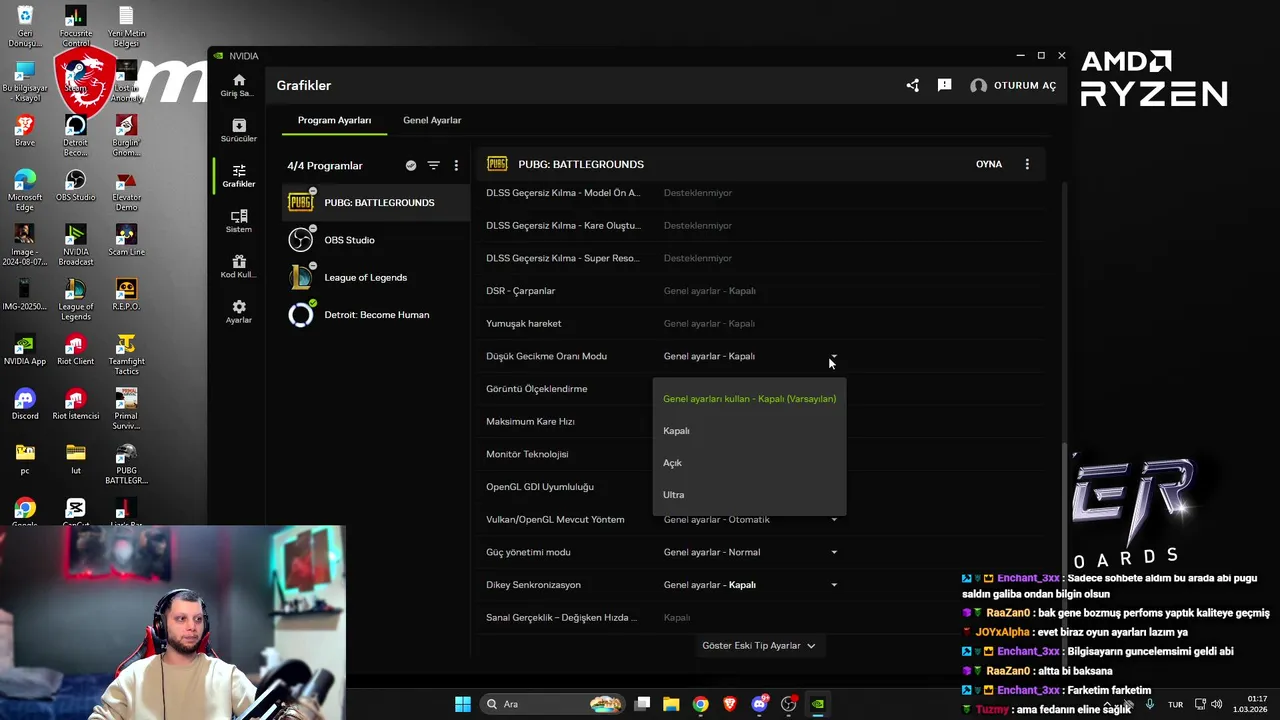This screenshot has width=1280, height=720.
Task: Select OBS Studio in program list
Action: 376,240
